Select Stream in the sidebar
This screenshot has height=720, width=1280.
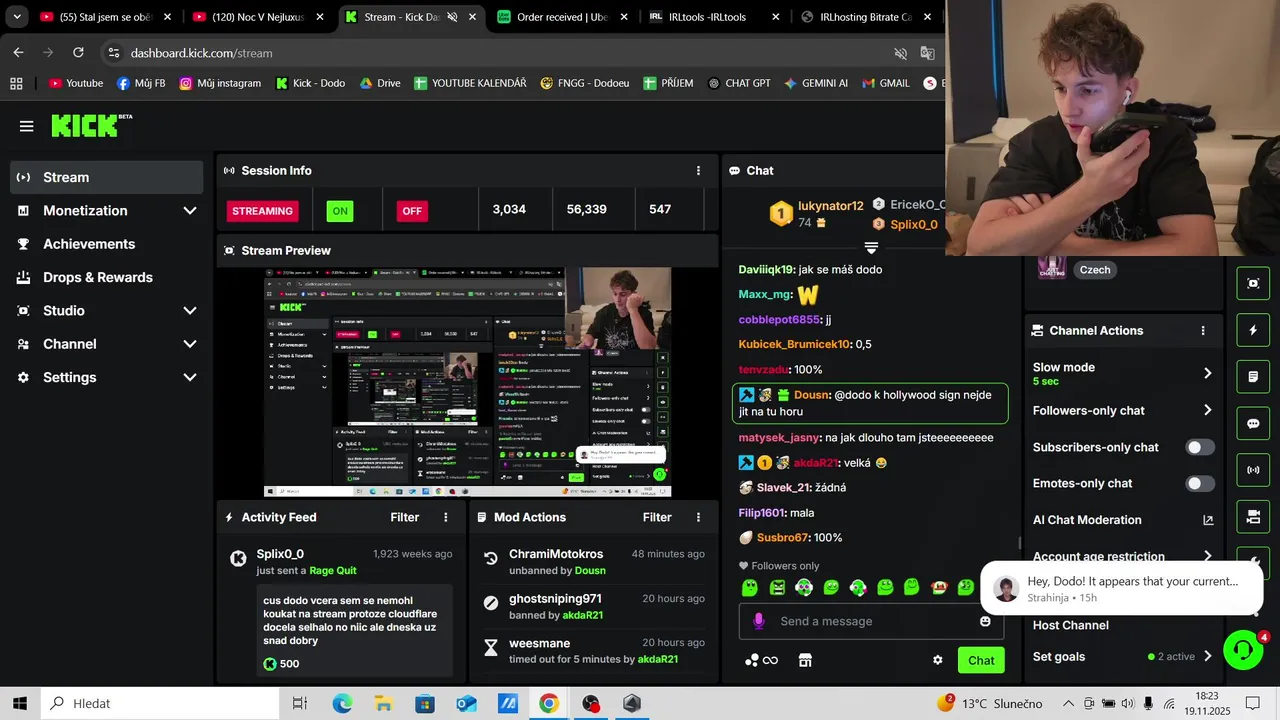(x=107, y=177)
